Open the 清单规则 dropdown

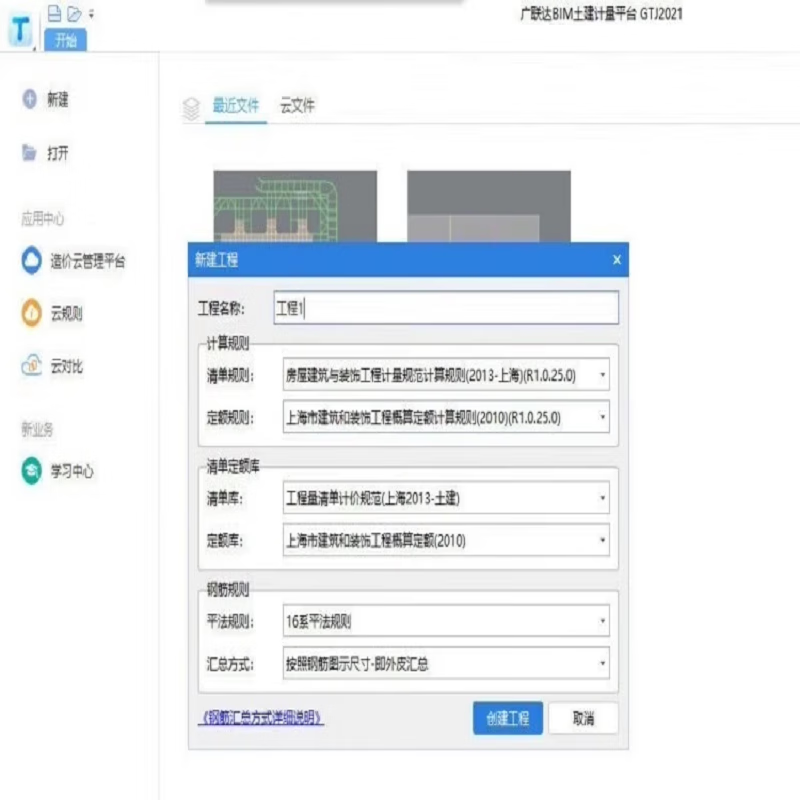click(446, 375)
